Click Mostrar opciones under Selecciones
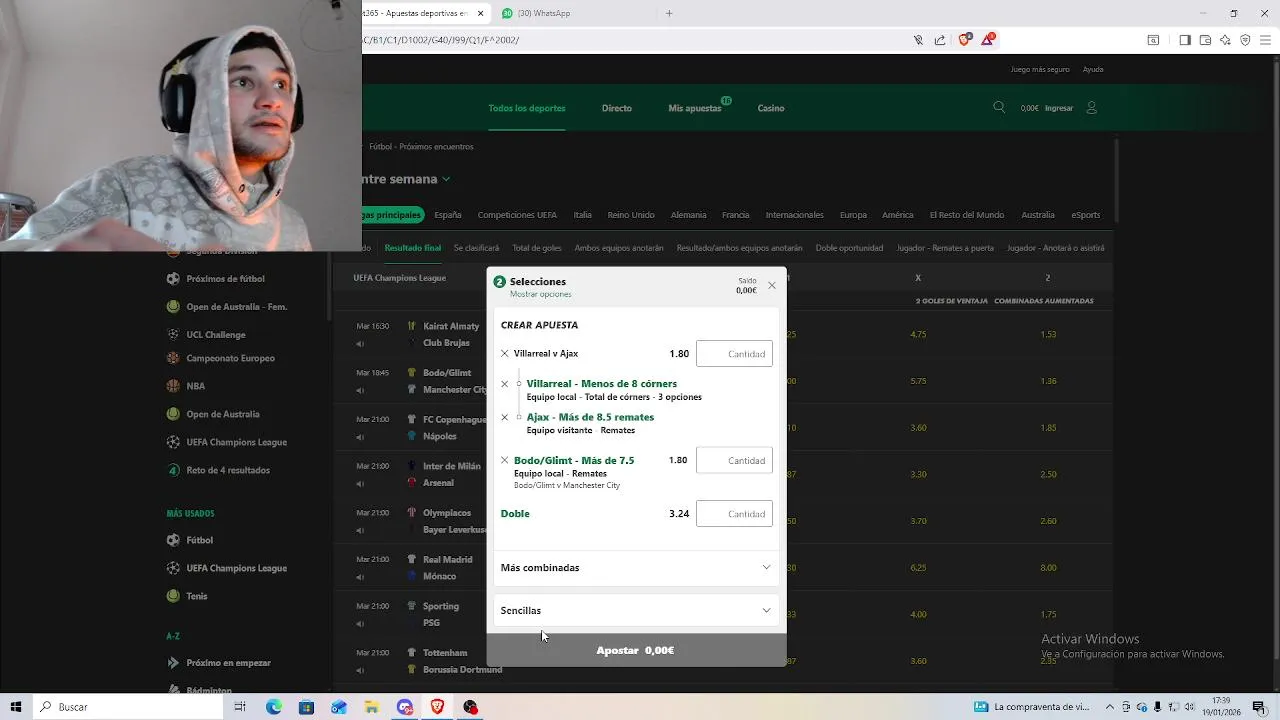 click(541, 294)
